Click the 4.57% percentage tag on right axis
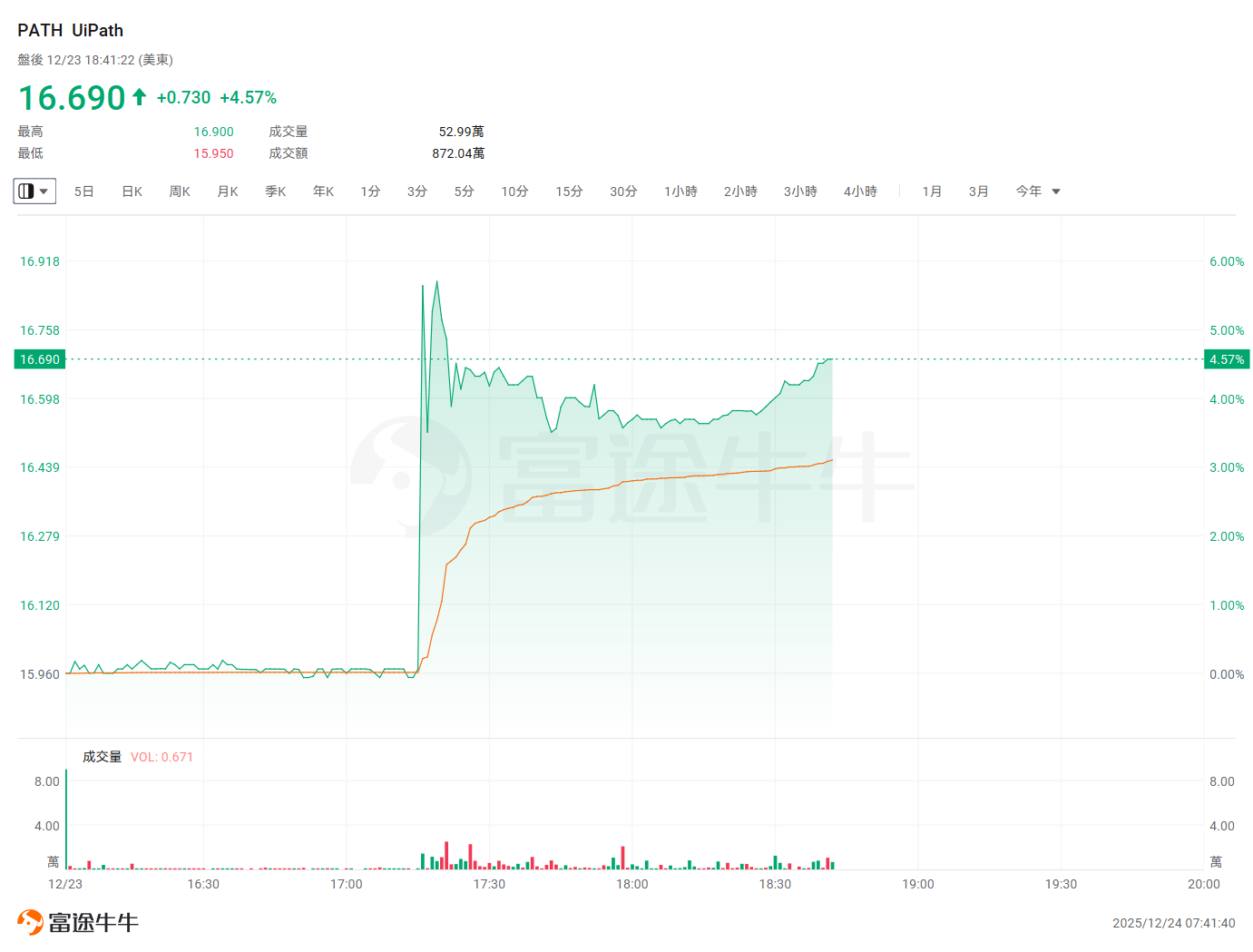1253x952 pixels. click(1227, 359)
